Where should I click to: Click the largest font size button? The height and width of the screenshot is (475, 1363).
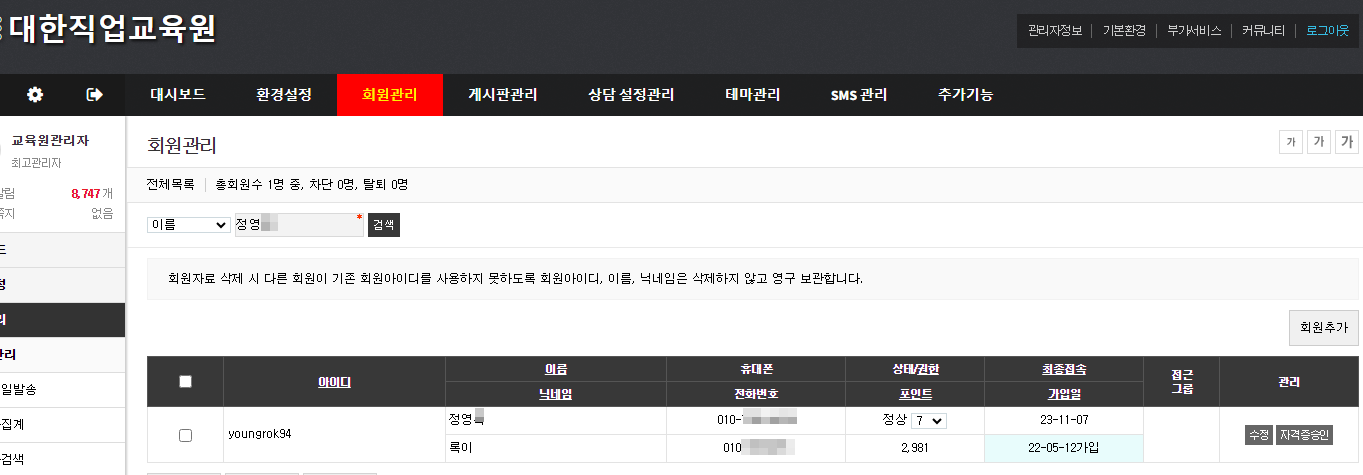pyautogui.click(x=1347, y=142)
